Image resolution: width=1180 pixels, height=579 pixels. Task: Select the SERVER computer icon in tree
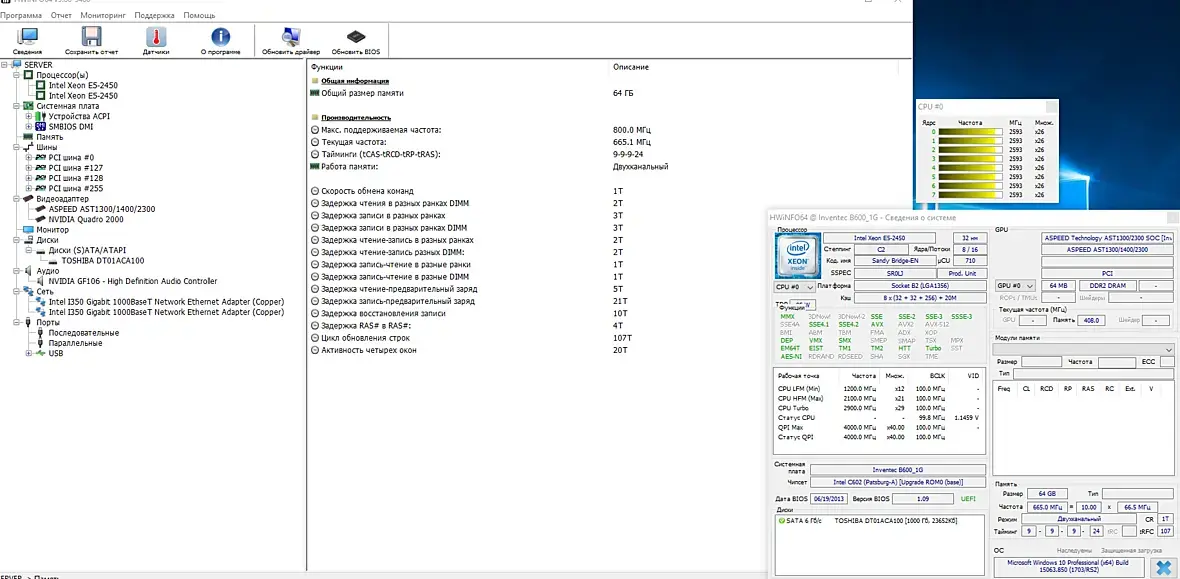click(x=17, y=65)
